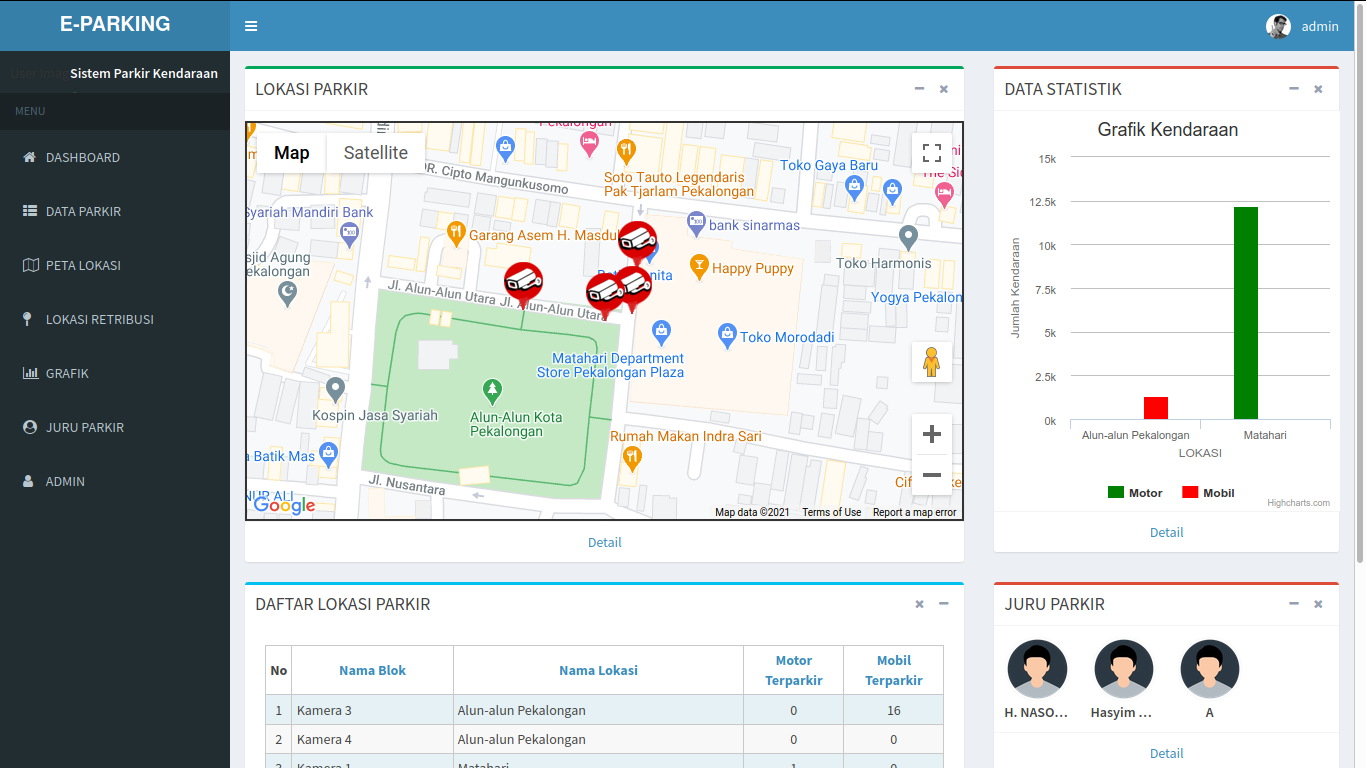Open the Detail link under DATA STATISTIK
Screen dimensions: 1366x768
pyautogui.click(x=1167, y=532)
